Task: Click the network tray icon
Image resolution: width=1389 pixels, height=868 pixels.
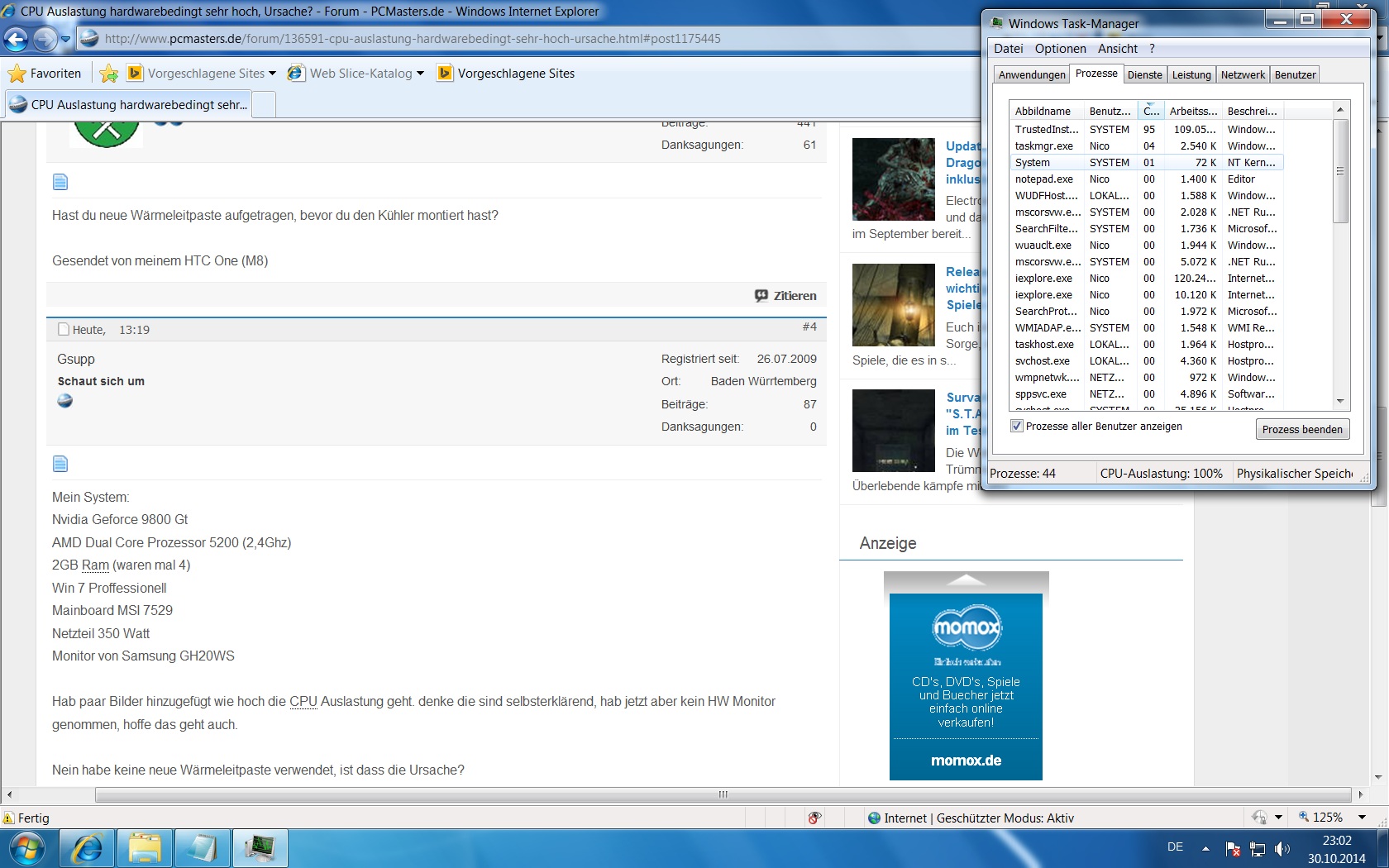Action: click(x=1258, y=848)
